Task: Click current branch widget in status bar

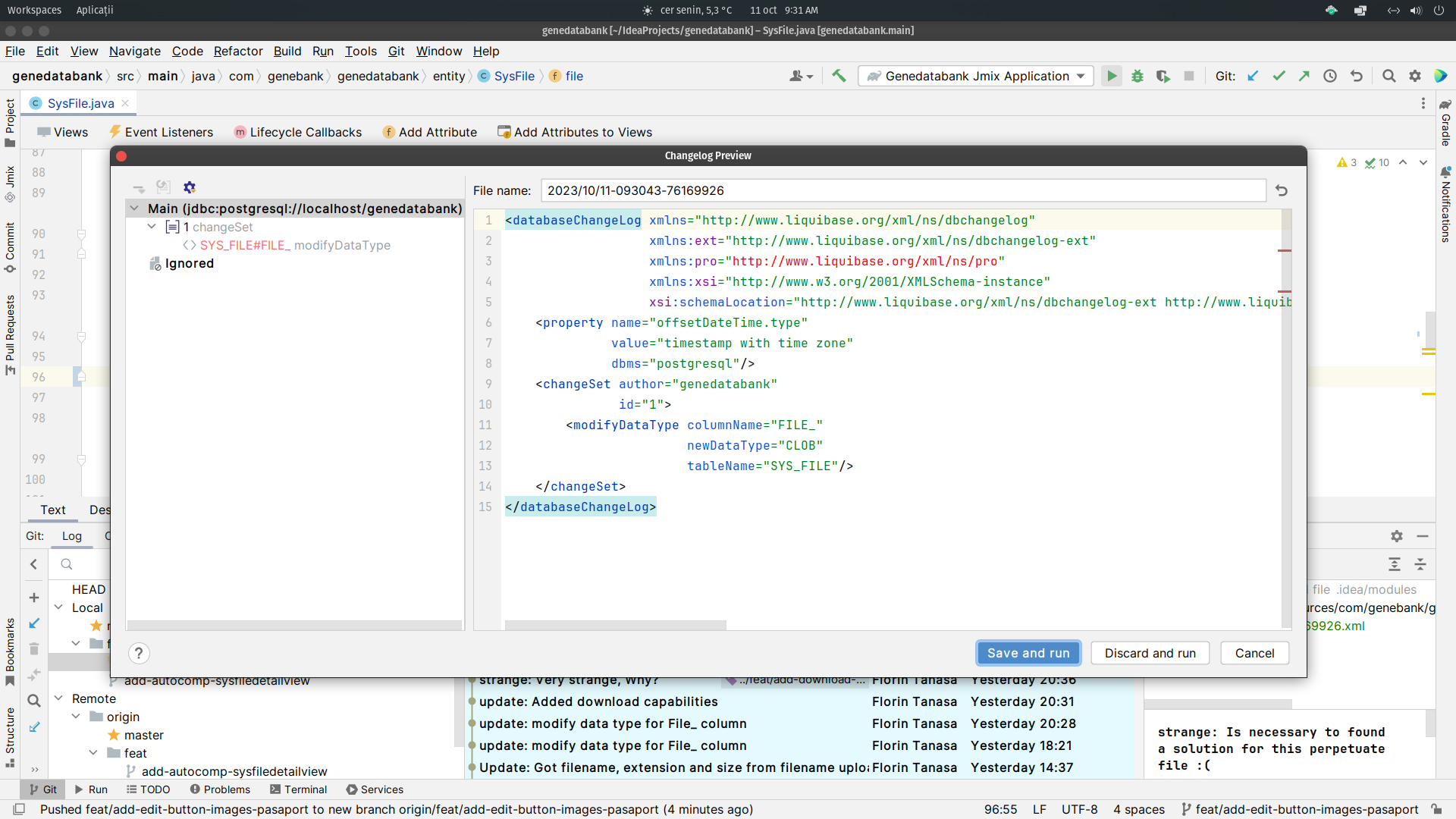Action: pyautogui.click(x=1300, y=809)
